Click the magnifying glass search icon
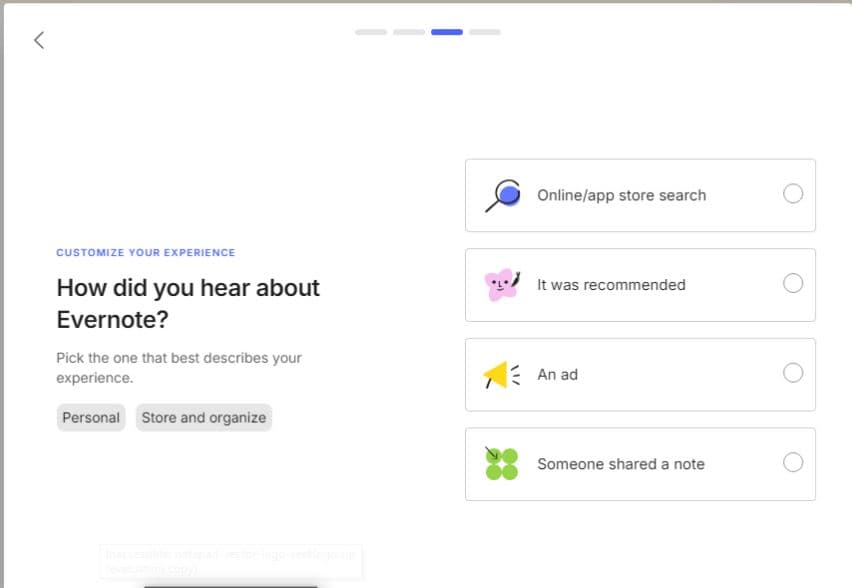Screen dimensions: 852x588 [x=502, y=195]
